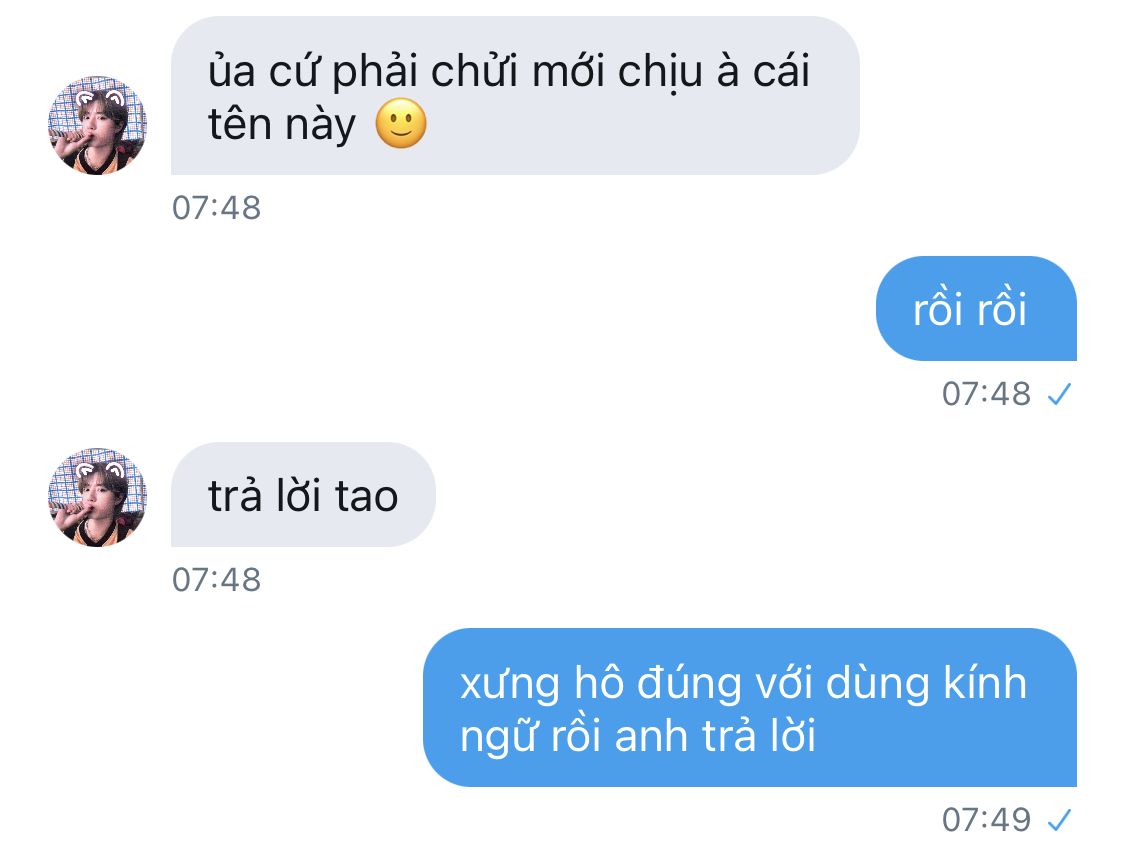Click the smiley emoji in first message
Screen dimensions: 1125x845
pyautogui.click(x=401, y=123)
